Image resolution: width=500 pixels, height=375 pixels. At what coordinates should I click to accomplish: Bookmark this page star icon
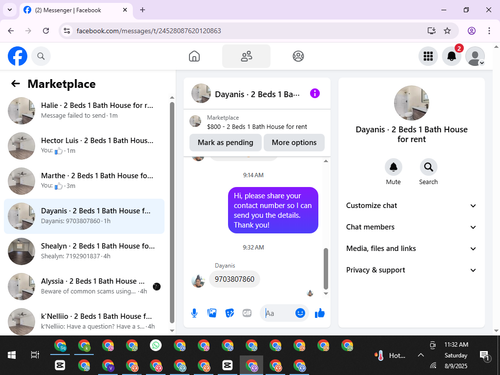tap(447, 31)
